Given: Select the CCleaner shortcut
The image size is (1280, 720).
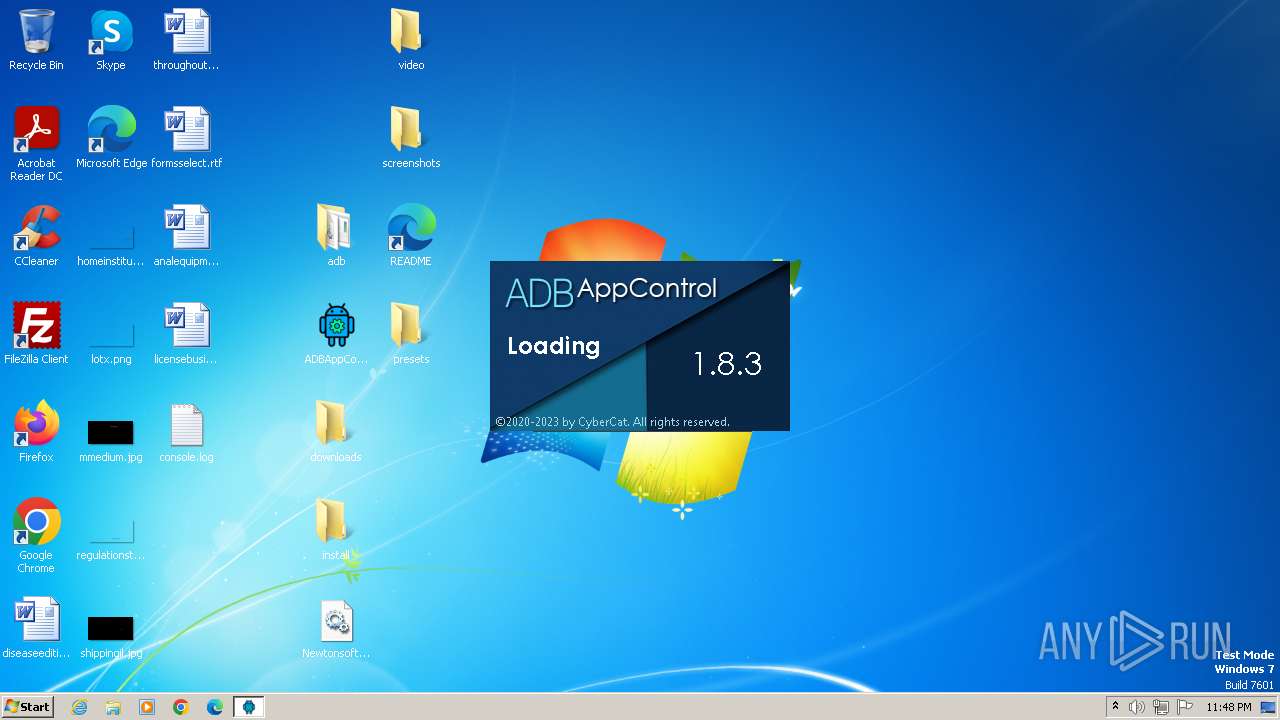Looking at the screenshot, I should pyautogui.click(x=36, y=236).
